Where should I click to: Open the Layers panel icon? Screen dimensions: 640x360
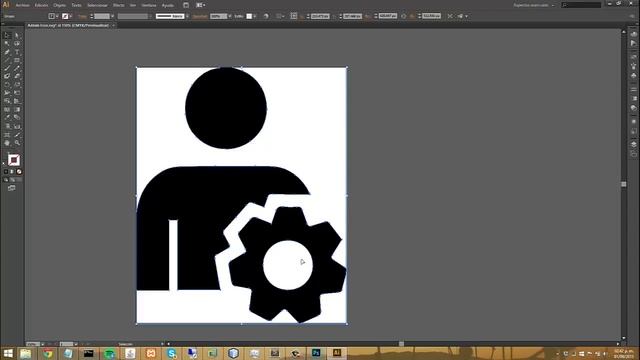(633, 144)
